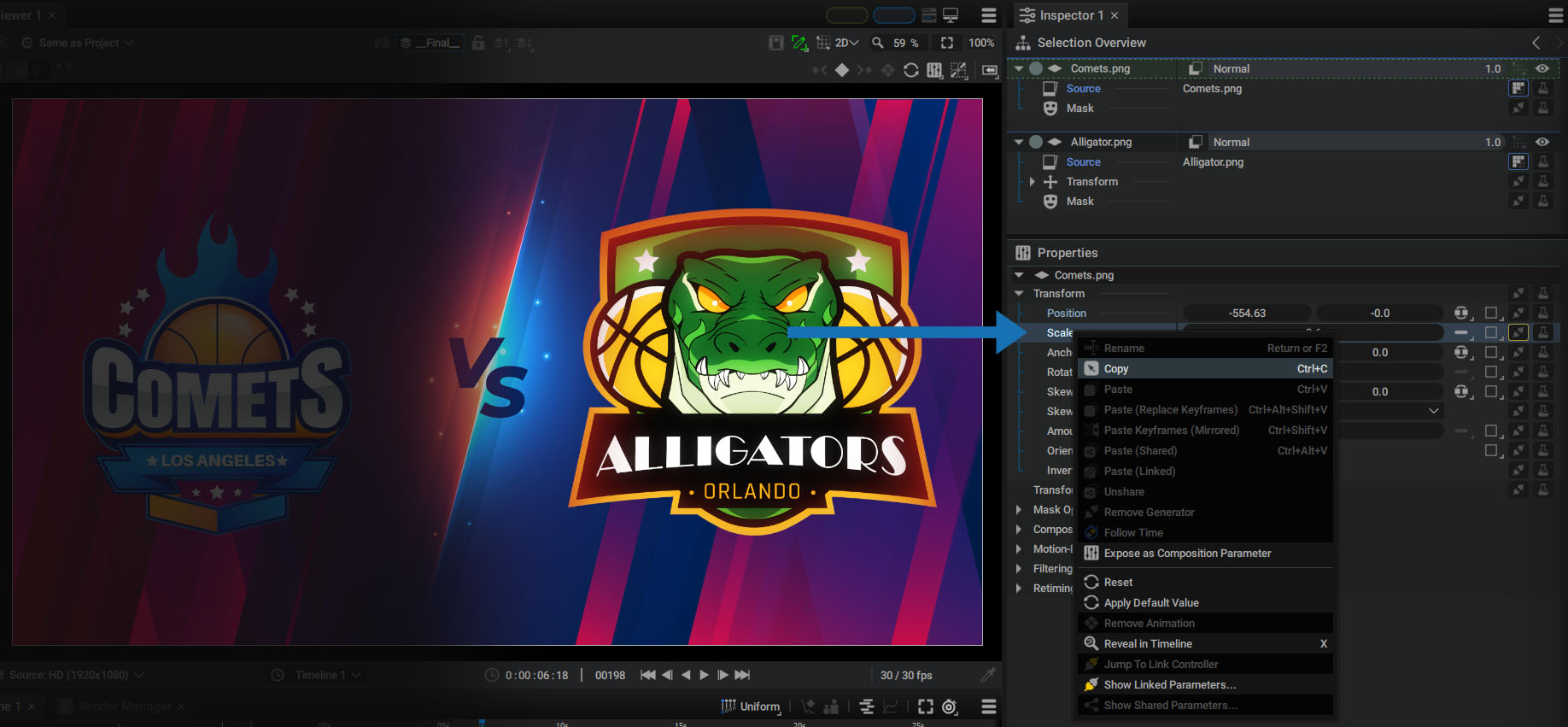Toggle the viewer grid guides icon

[822, 43]
